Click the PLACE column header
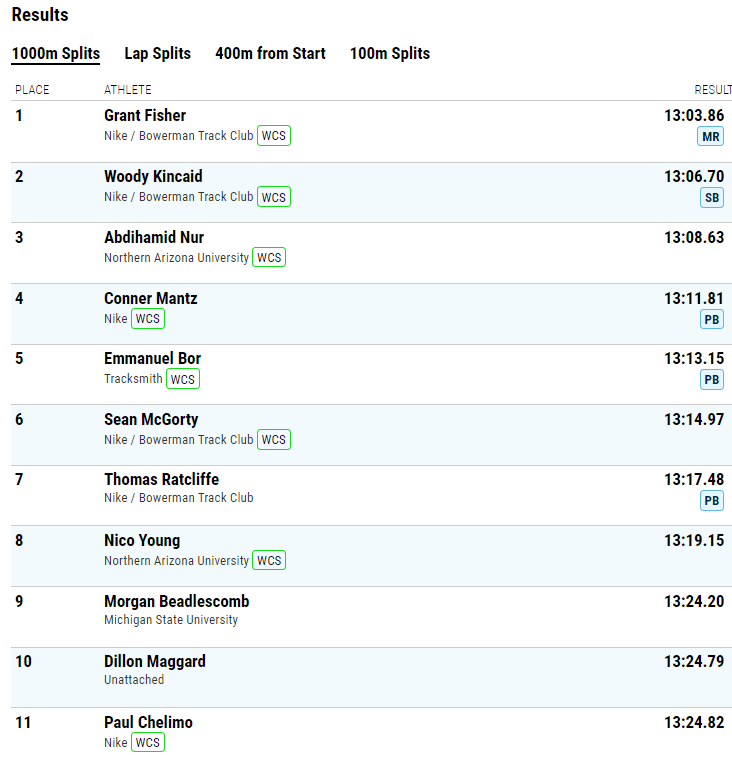Screen dimensions: 732x757 pos(32,90)
